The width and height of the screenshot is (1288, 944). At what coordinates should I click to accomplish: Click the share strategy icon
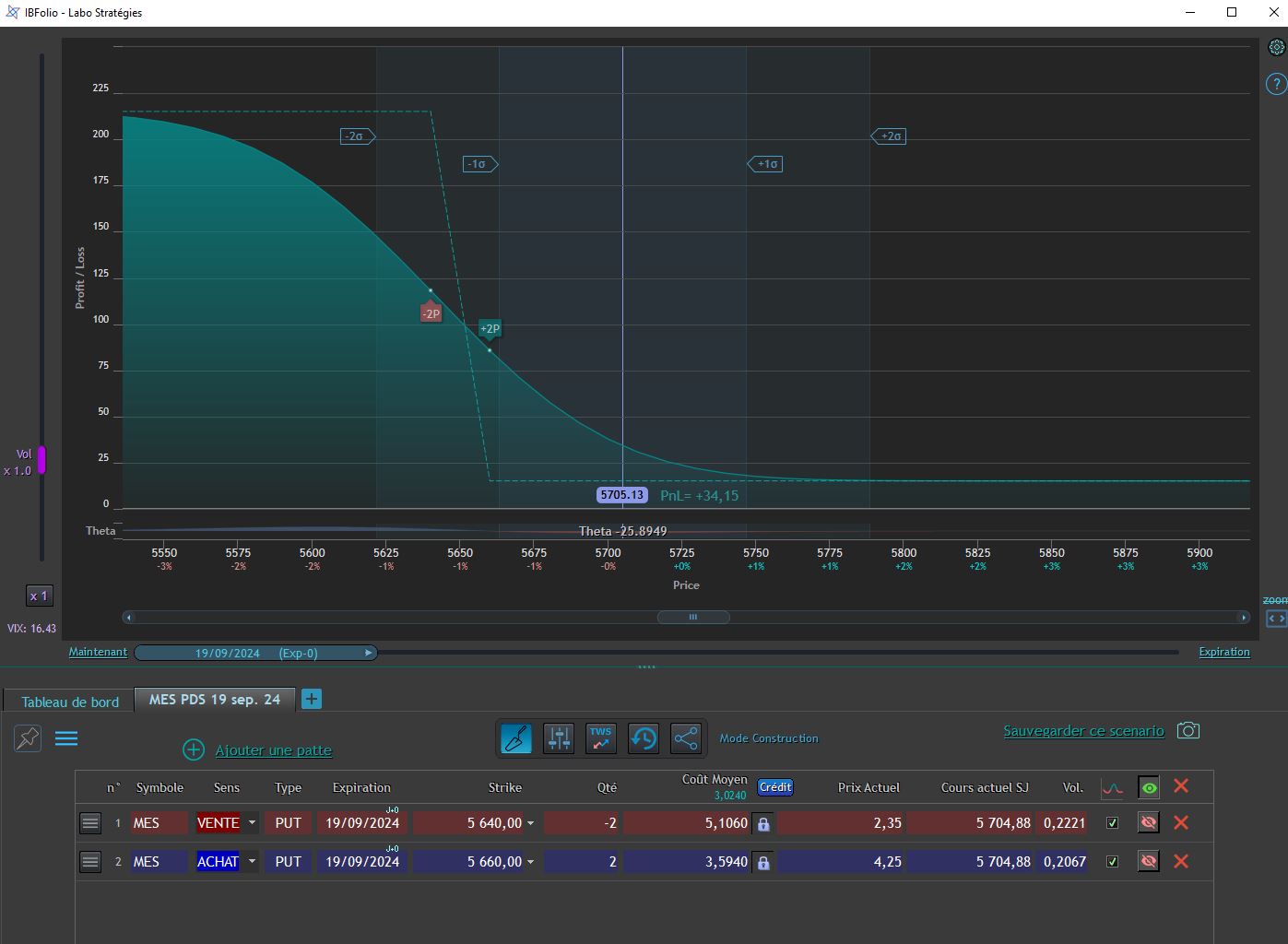686,738
